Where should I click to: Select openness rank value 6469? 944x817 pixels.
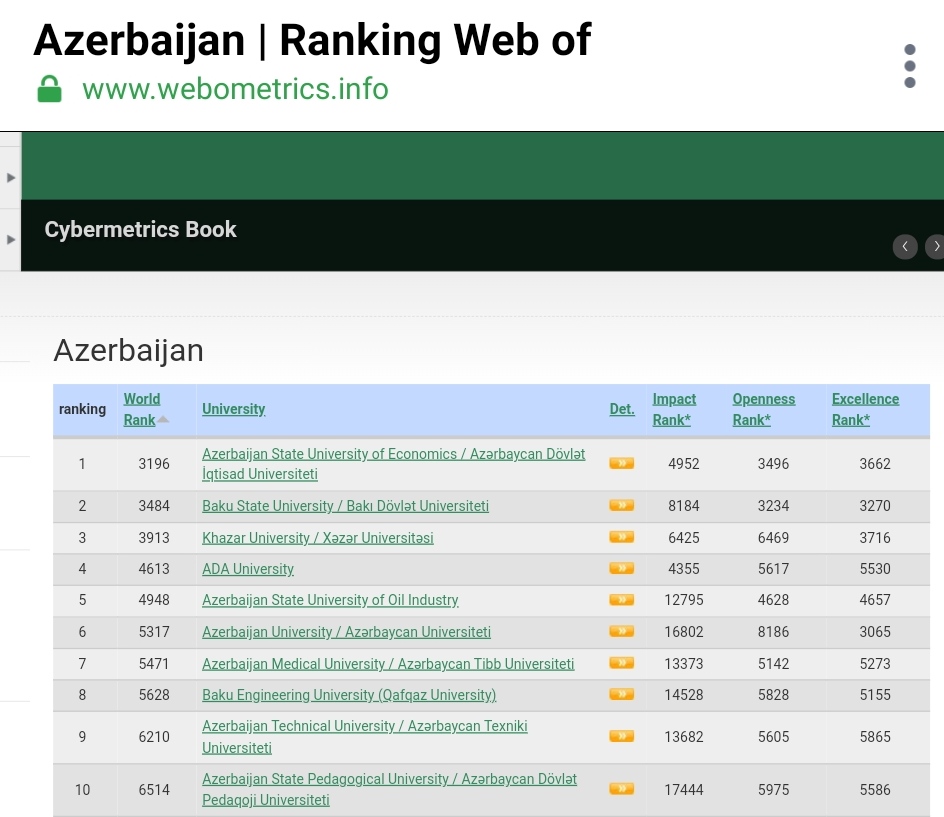[x=774, y=538]
